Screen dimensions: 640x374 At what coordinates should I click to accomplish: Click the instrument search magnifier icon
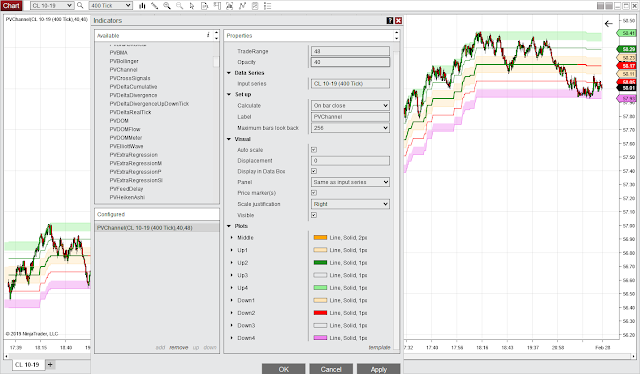click(x=80, y=5)
